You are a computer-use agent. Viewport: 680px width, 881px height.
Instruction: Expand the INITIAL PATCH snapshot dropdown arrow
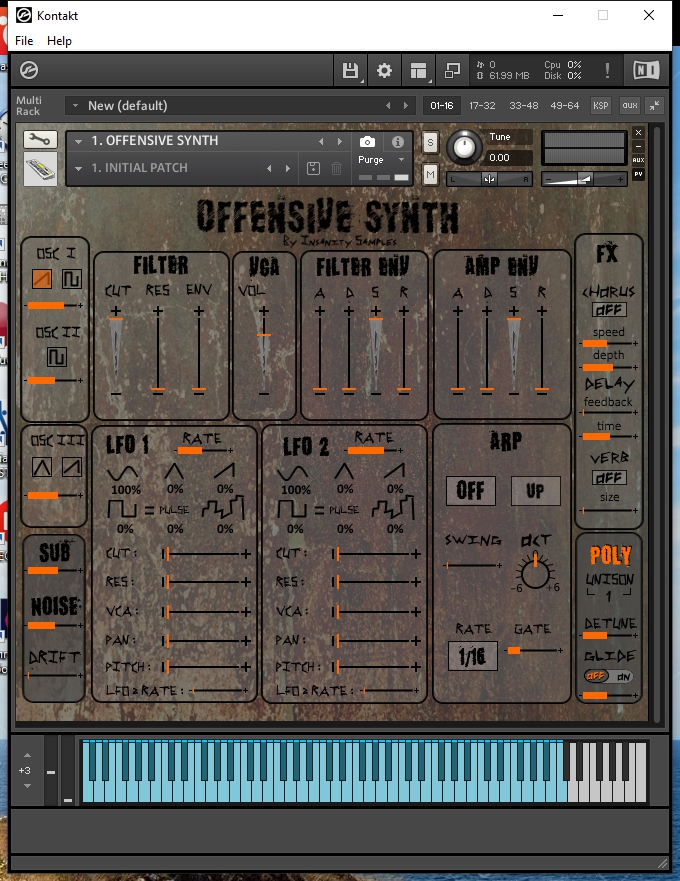[79, 168]
